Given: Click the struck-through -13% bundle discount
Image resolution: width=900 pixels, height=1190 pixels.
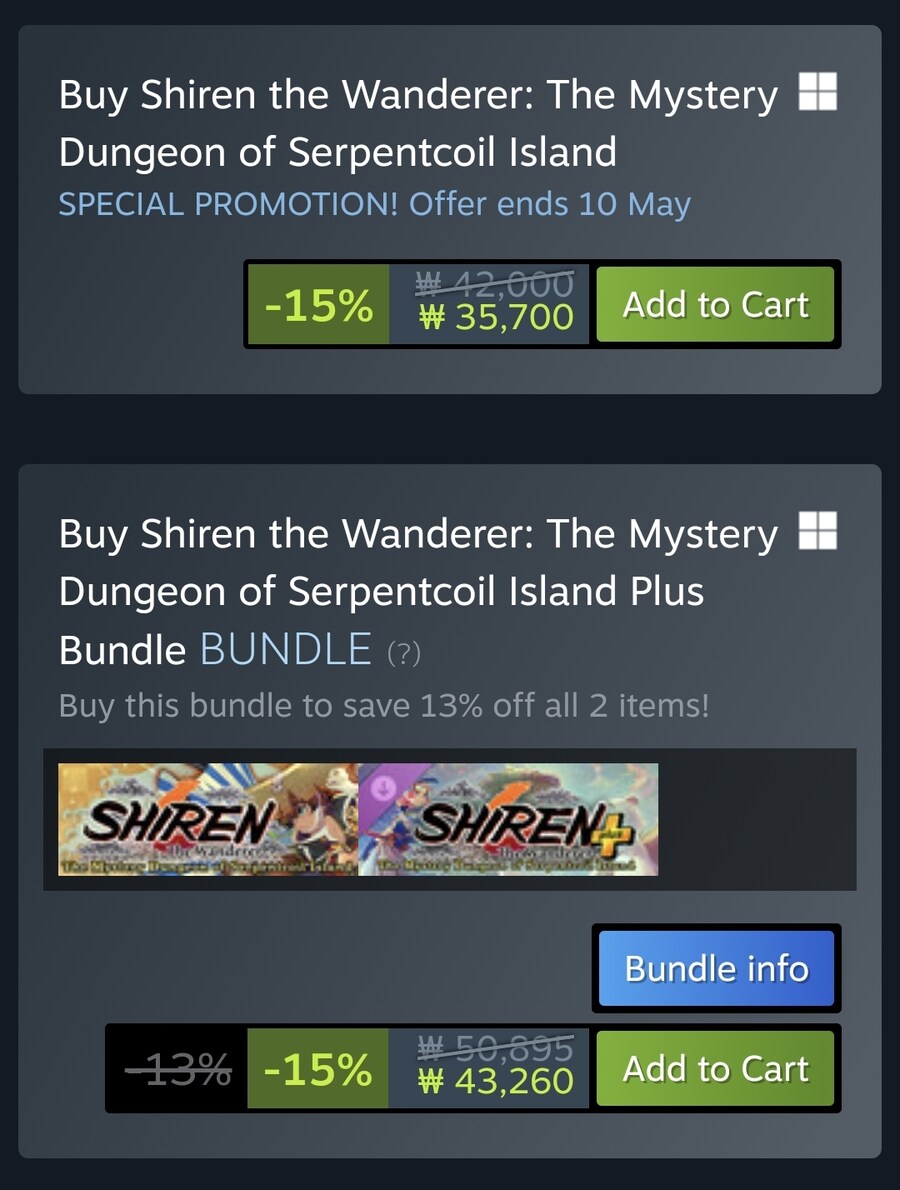Looking at the screenshot, I should pyautogui.click(x=178, y=1069).
